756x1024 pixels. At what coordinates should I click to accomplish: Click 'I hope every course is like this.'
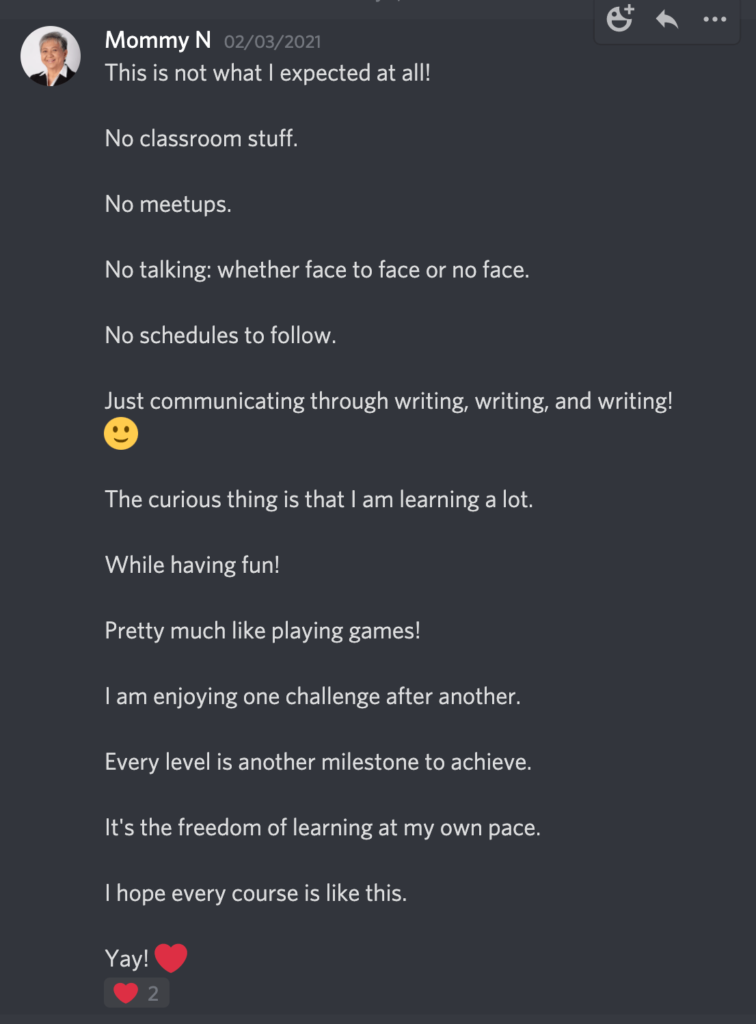256,893
